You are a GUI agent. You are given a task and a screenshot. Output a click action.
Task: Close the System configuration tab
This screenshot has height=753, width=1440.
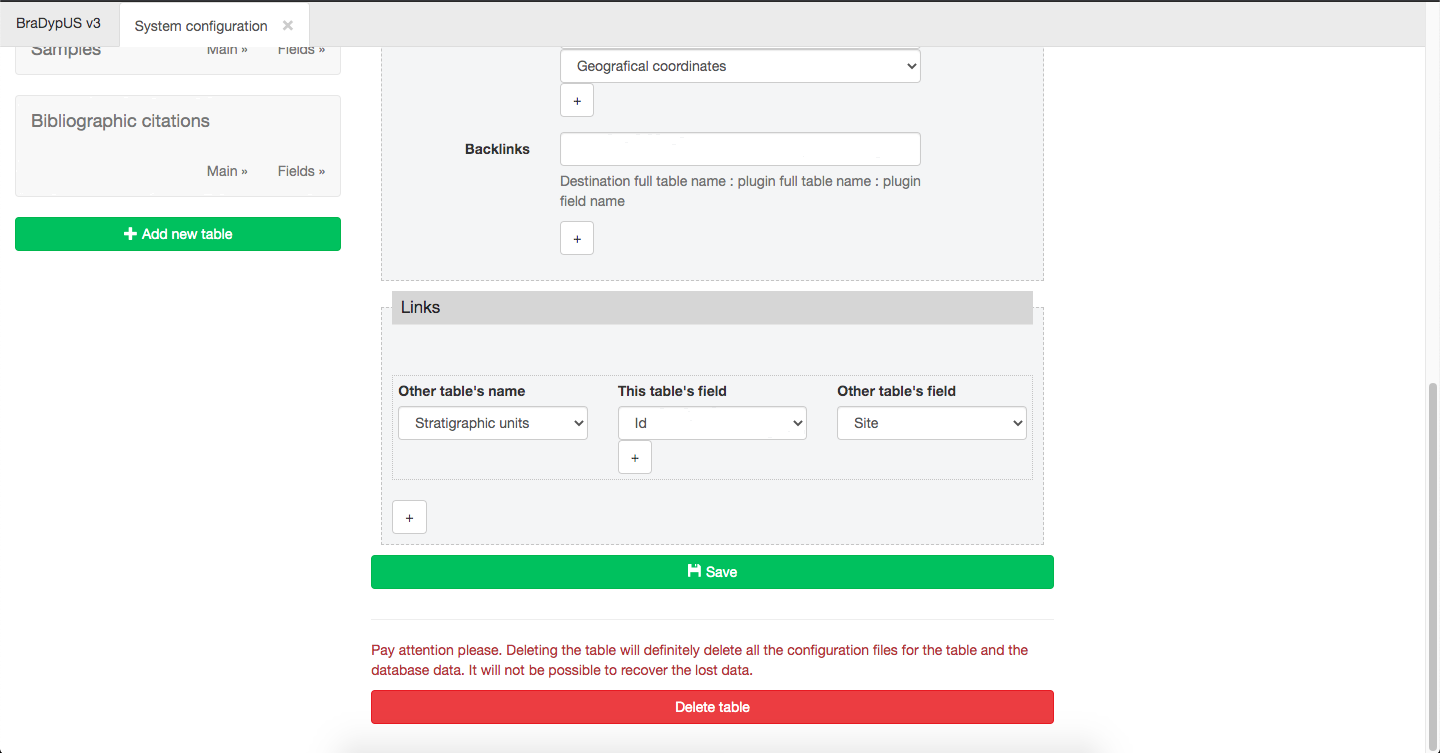click(288, 25)
